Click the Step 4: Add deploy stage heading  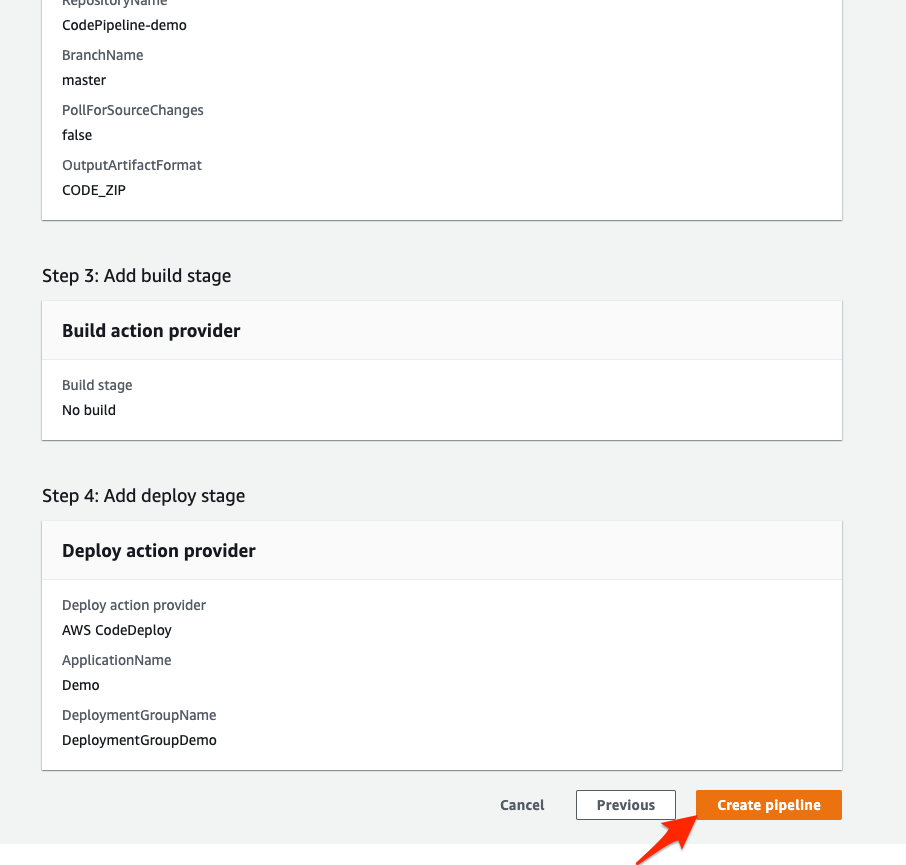point(143,496)
